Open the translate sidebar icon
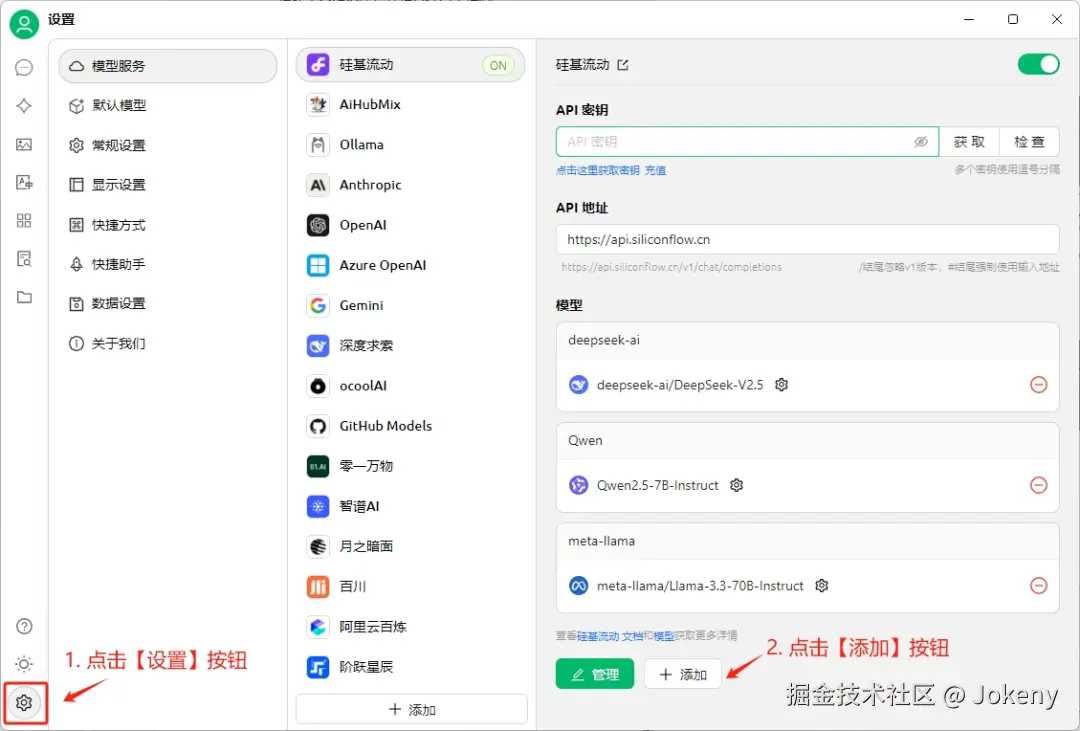This screenshot has height=731, width=1080. coord(24,183)
